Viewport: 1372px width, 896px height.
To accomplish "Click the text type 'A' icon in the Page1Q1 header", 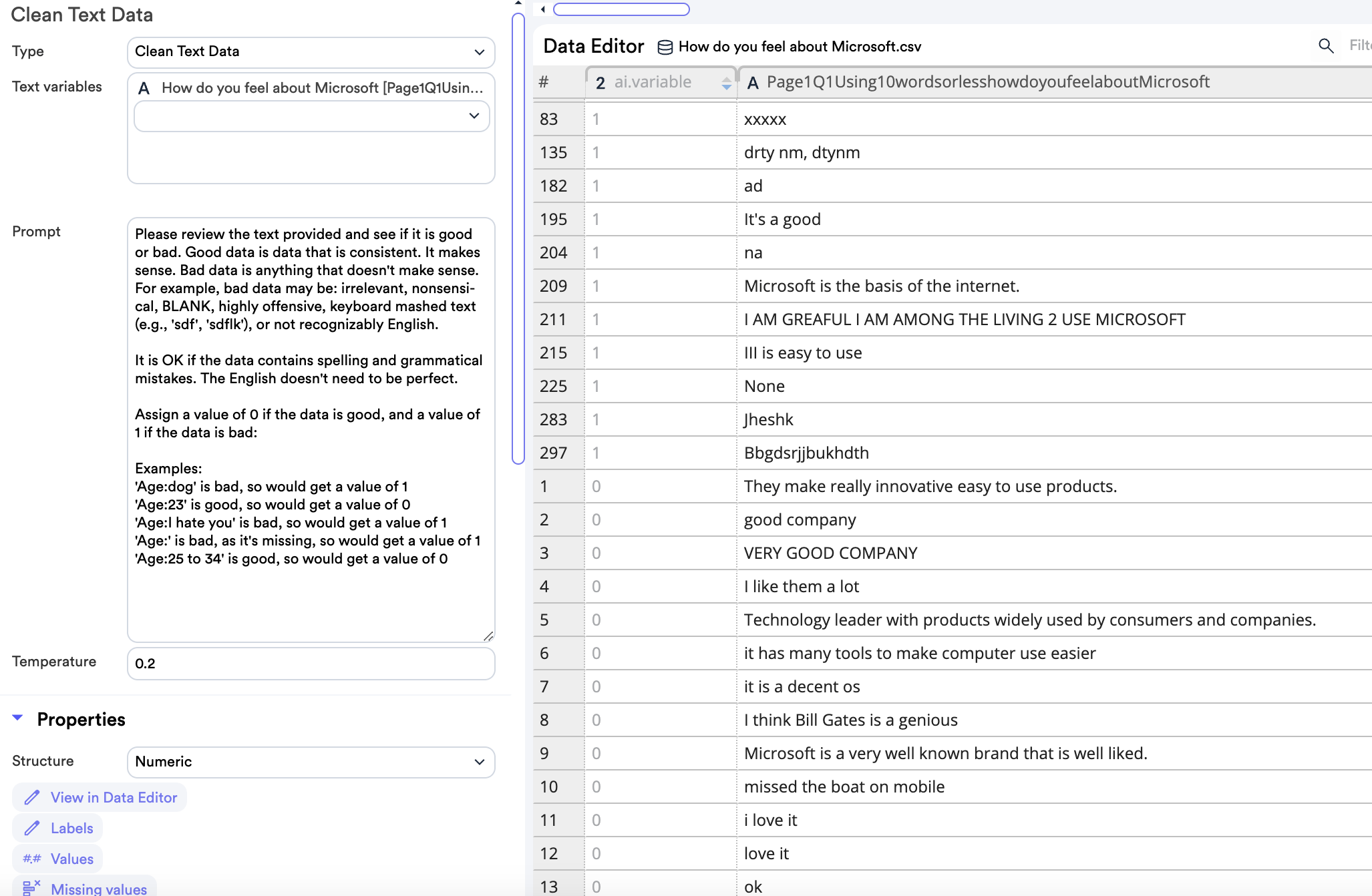I will tap(753, 83).
